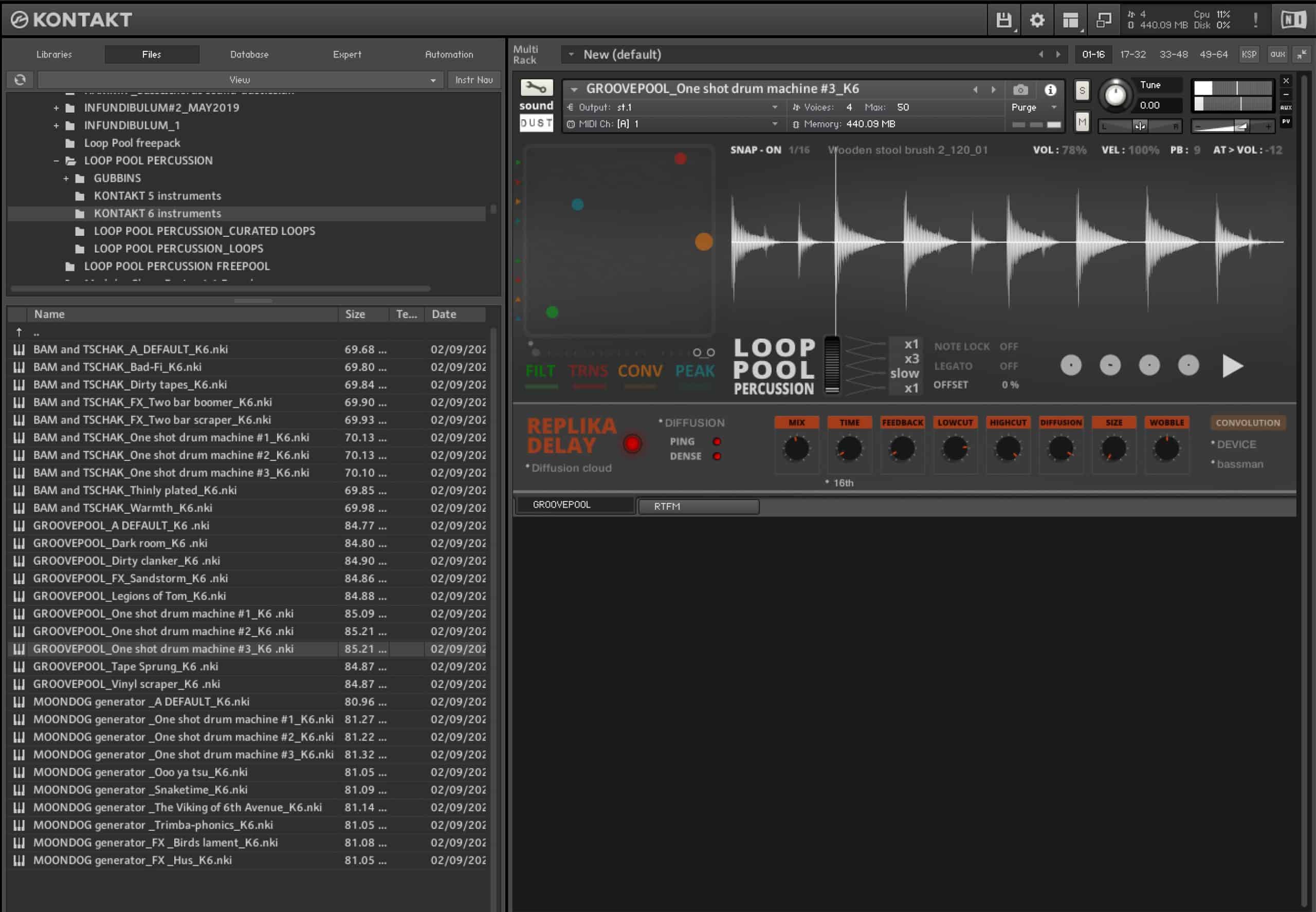The width and height of the screenshot is (1316, 912).
Task: Click the fourth round pad button beside play
Action: point(1188,365)
